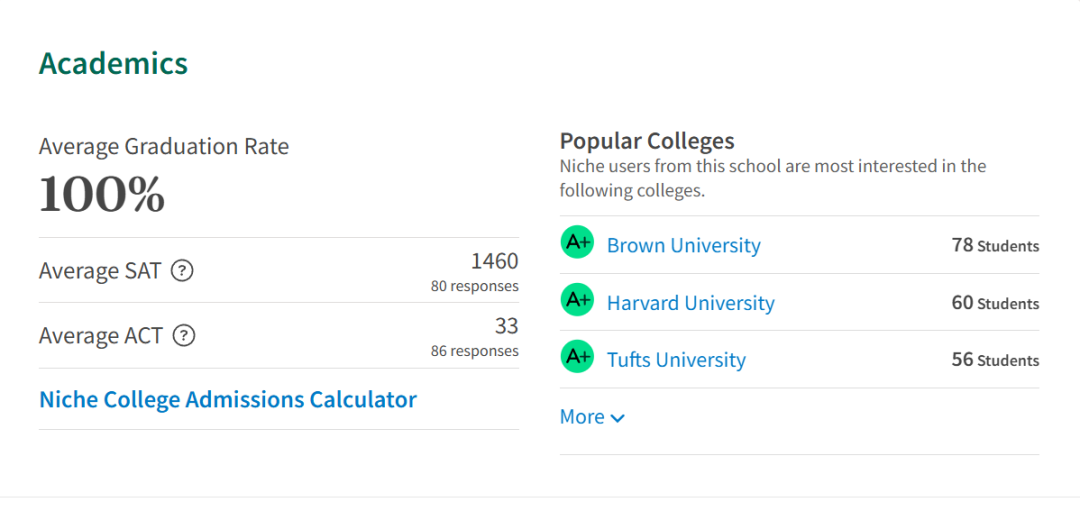This screenshot has width=1080, height=511.
Task: Click the 56 Students count for Tufts
Action: click(995, 360)
